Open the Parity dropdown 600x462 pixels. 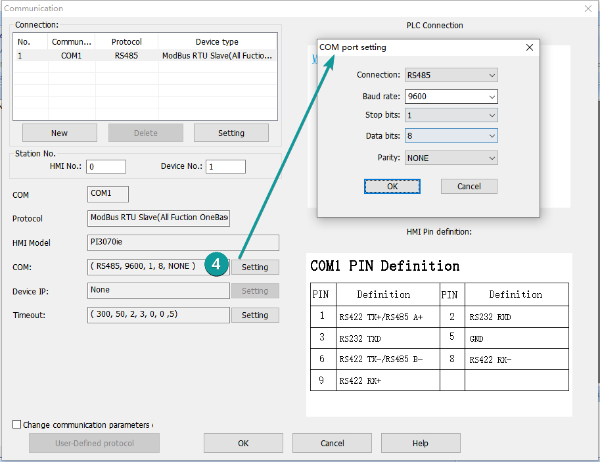(x=451, y=158)
